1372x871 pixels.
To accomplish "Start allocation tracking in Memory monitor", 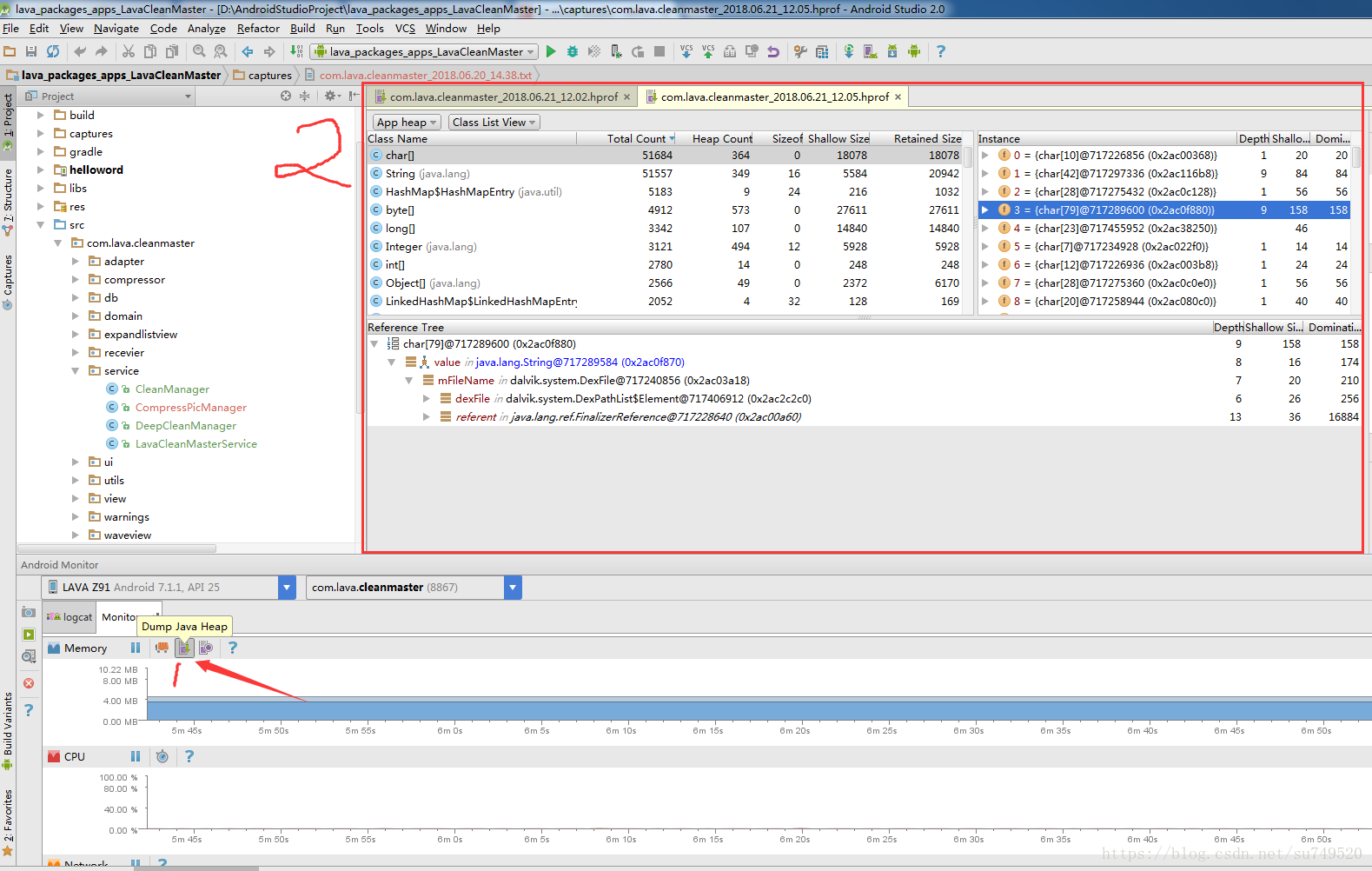I will coord(206,648).
